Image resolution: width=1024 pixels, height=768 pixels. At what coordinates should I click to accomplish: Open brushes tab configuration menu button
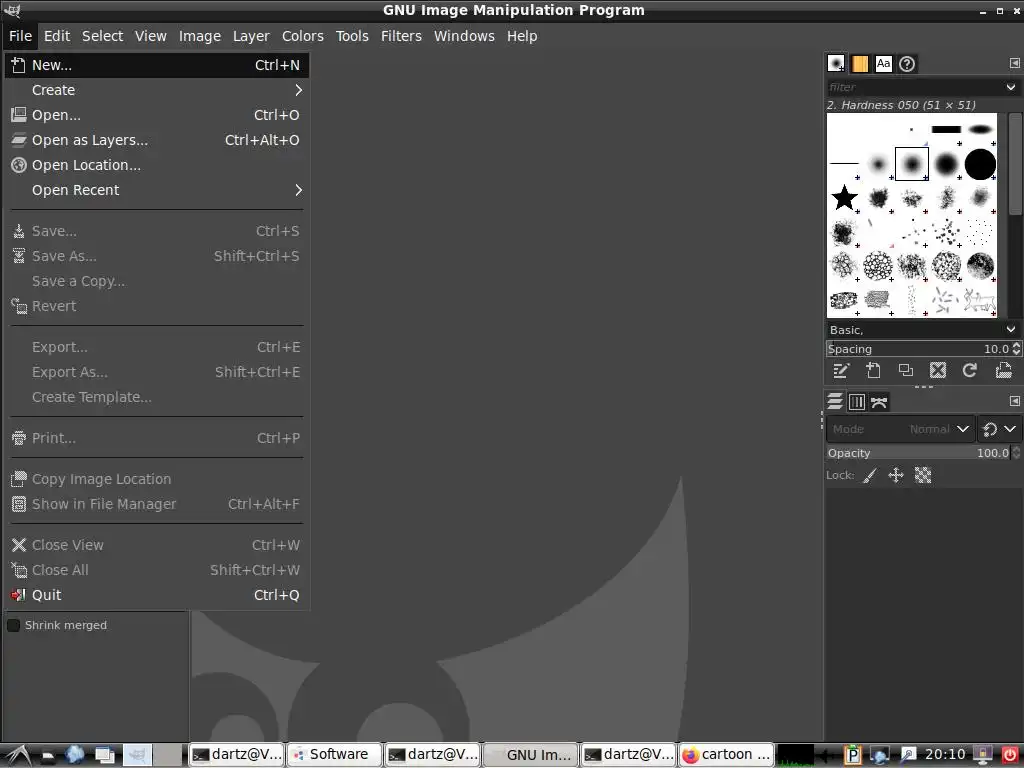click(1014, 63)
